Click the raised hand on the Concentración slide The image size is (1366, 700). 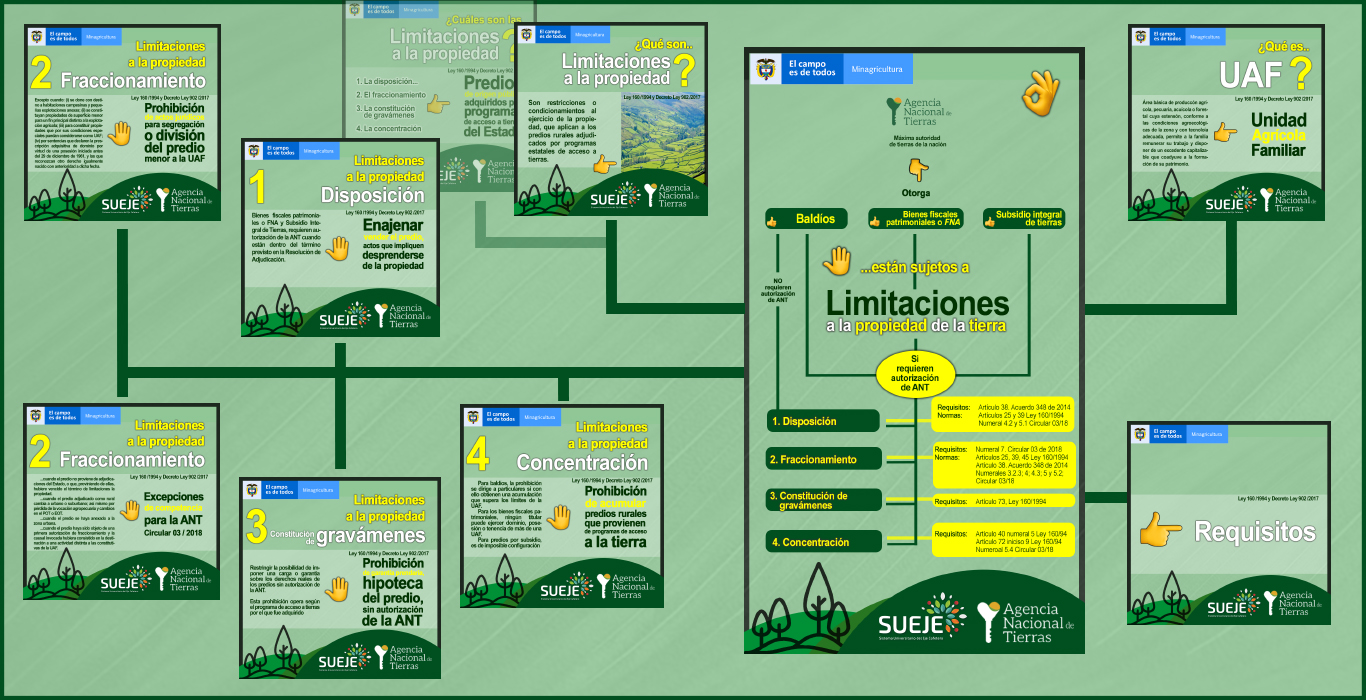pos(558,516)
